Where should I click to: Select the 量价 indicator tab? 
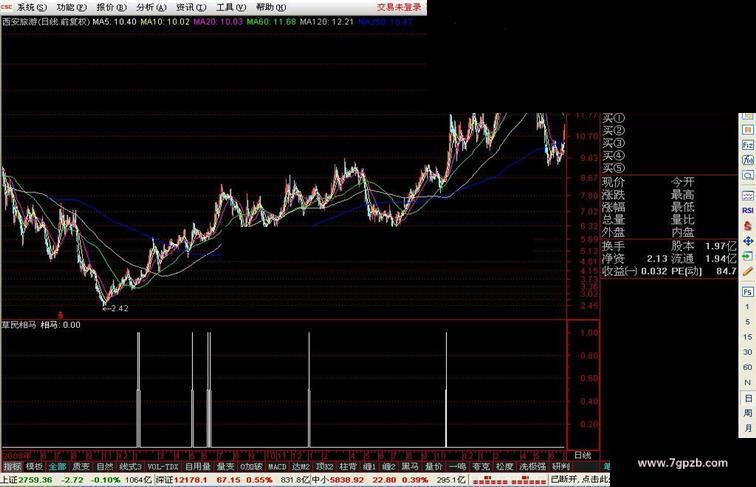(433, 466)
